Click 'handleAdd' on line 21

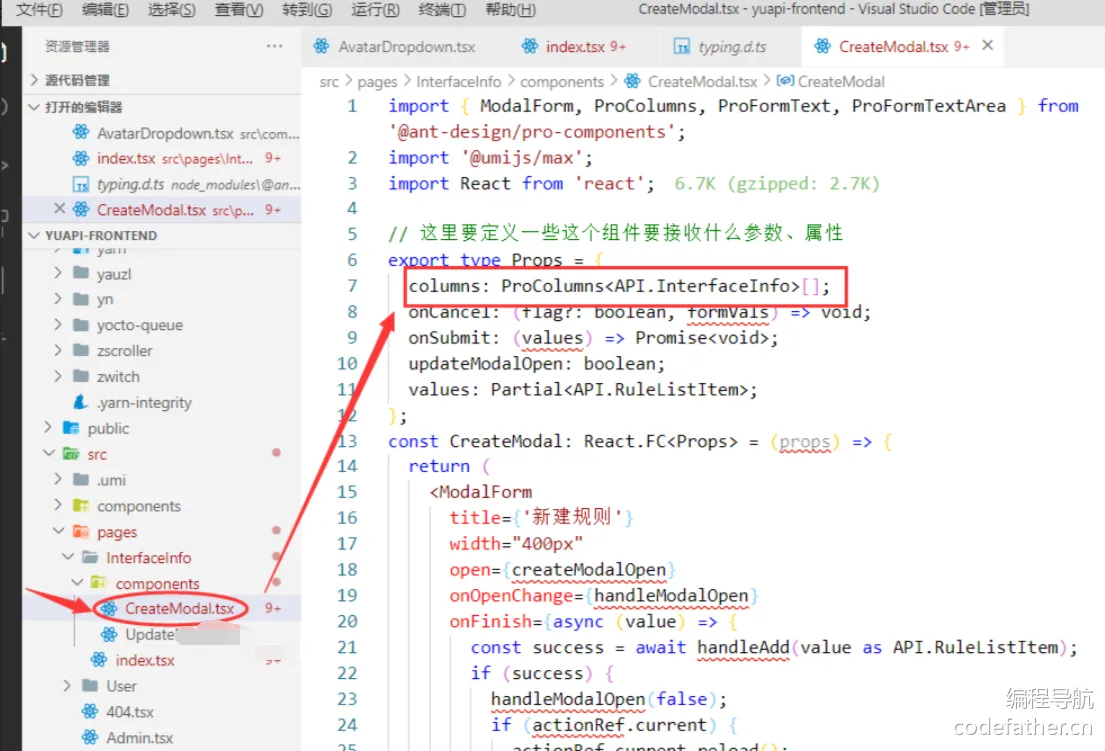tap(743, 647)
